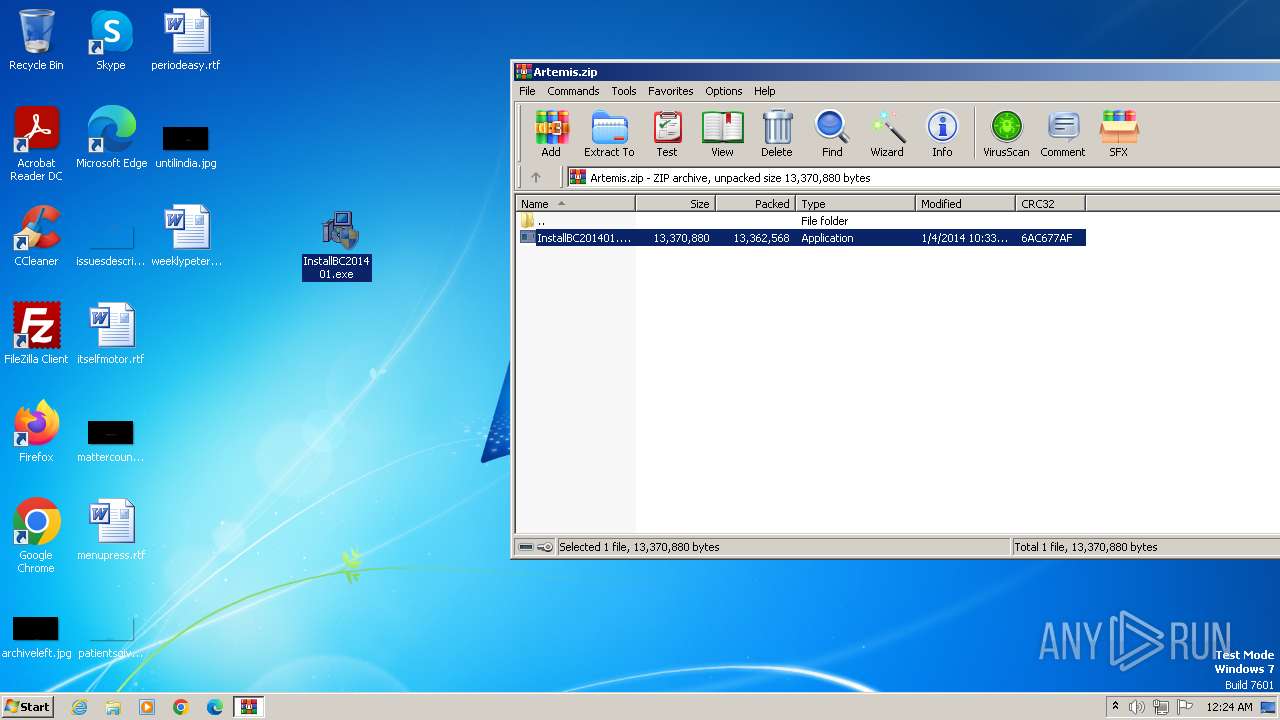This screenshot has height=720, width=1280.
Task: Sort by Packed column header
Action: (x=755, y=204)
